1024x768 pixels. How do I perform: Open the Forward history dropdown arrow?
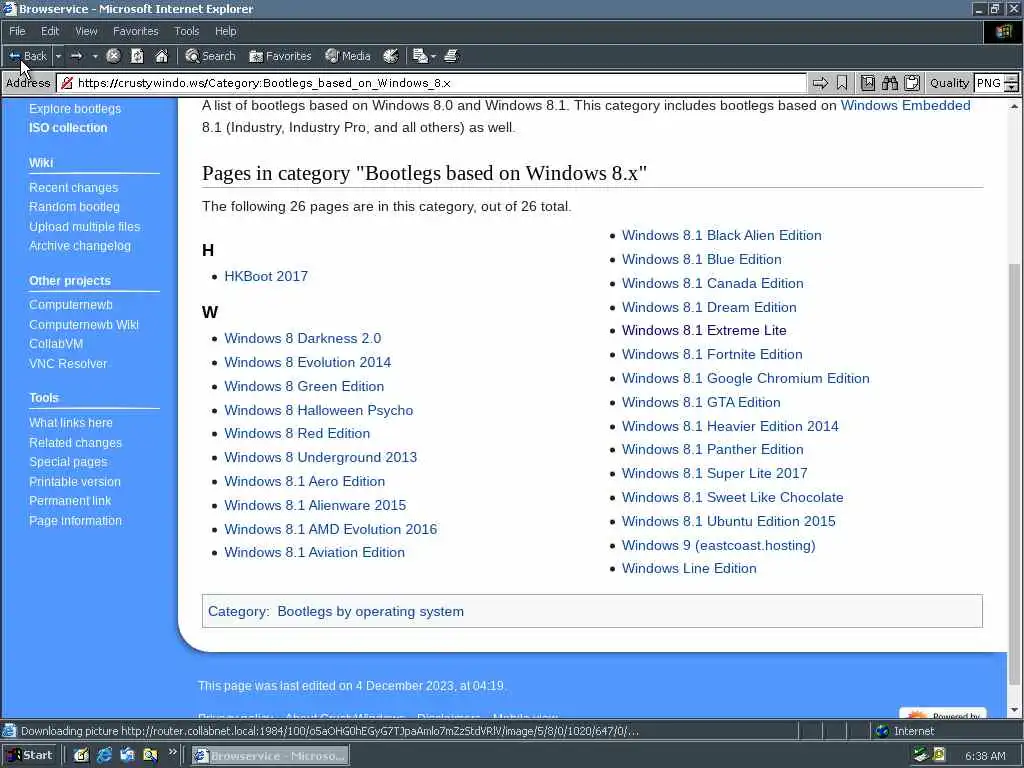click(x=95, y=56)
